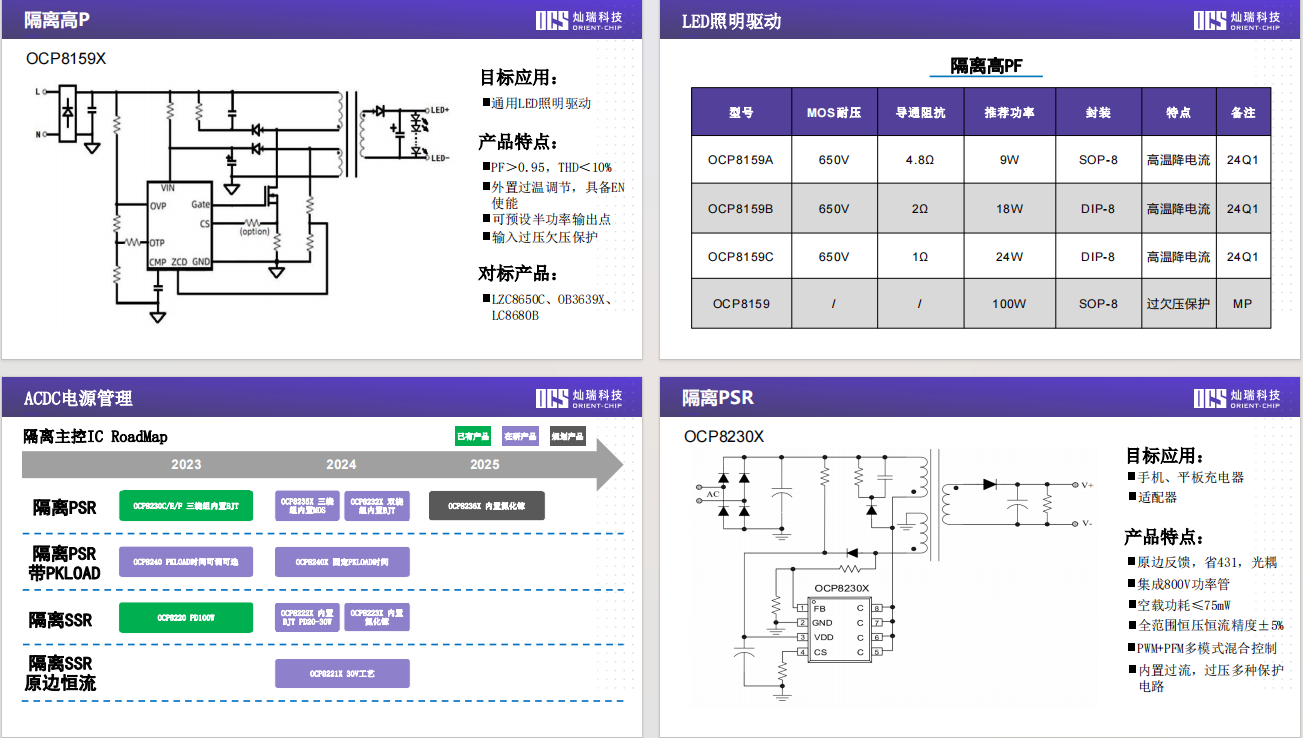
Task: Click the PF>0.95, THD<10% bullet
Action: pyautogui.click(x=546, y=167)
